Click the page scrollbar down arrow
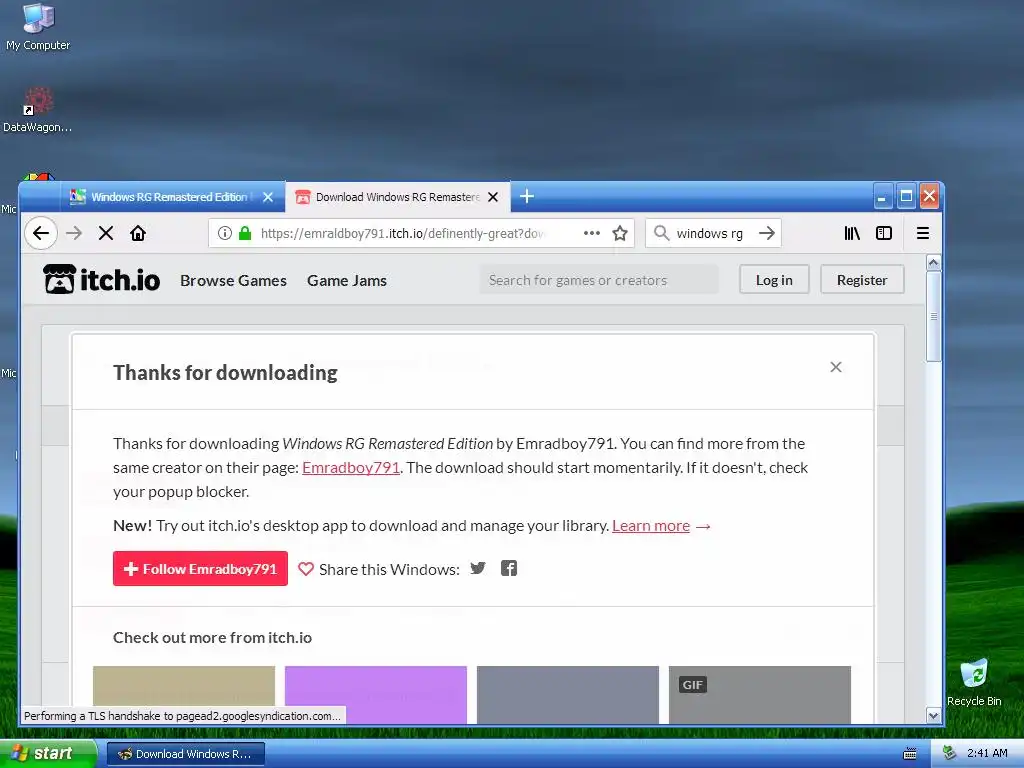This screenshot has height=768, width=1024. tap(934, 716)
